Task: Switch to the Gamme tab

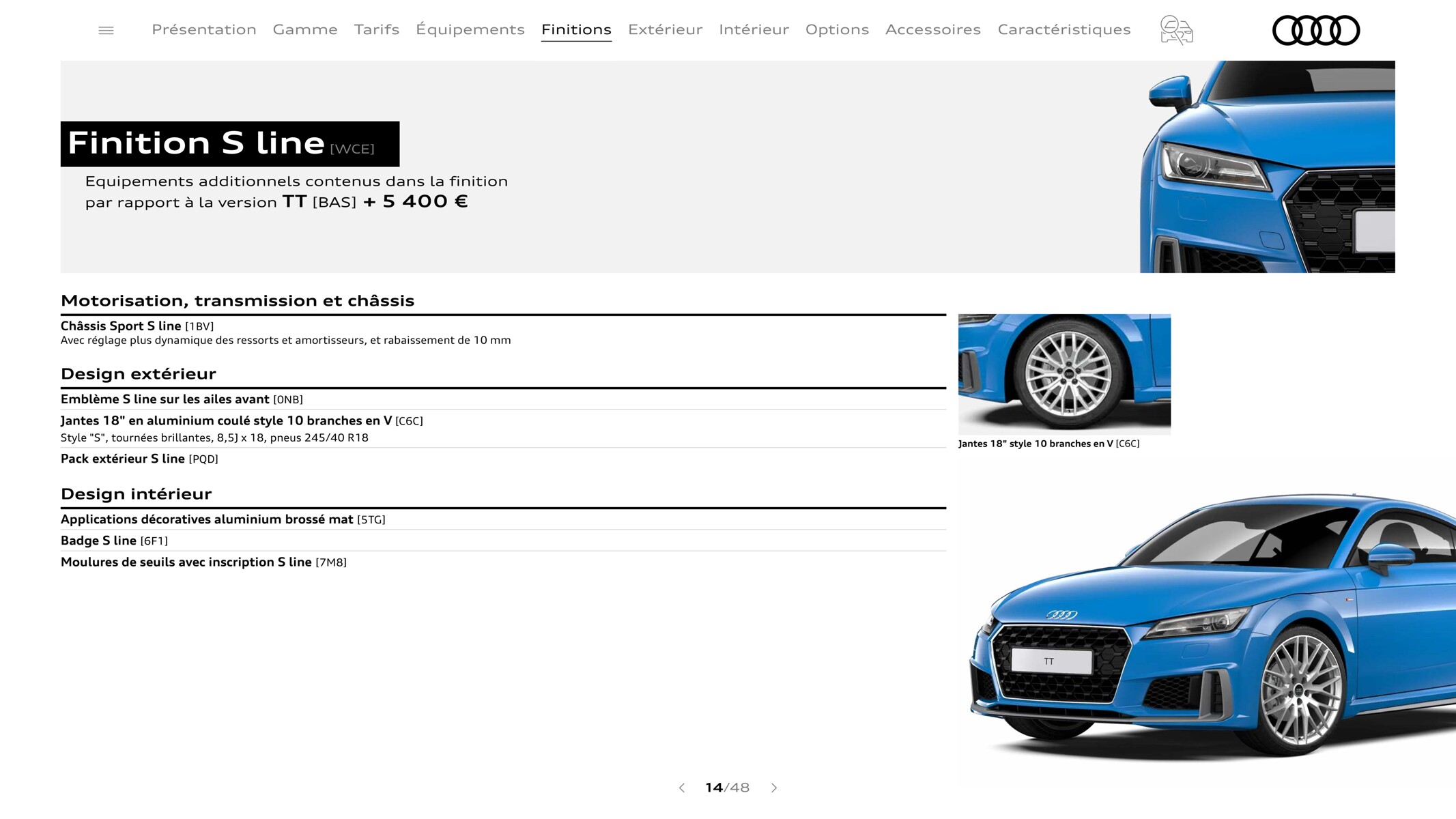Action: 305,29
